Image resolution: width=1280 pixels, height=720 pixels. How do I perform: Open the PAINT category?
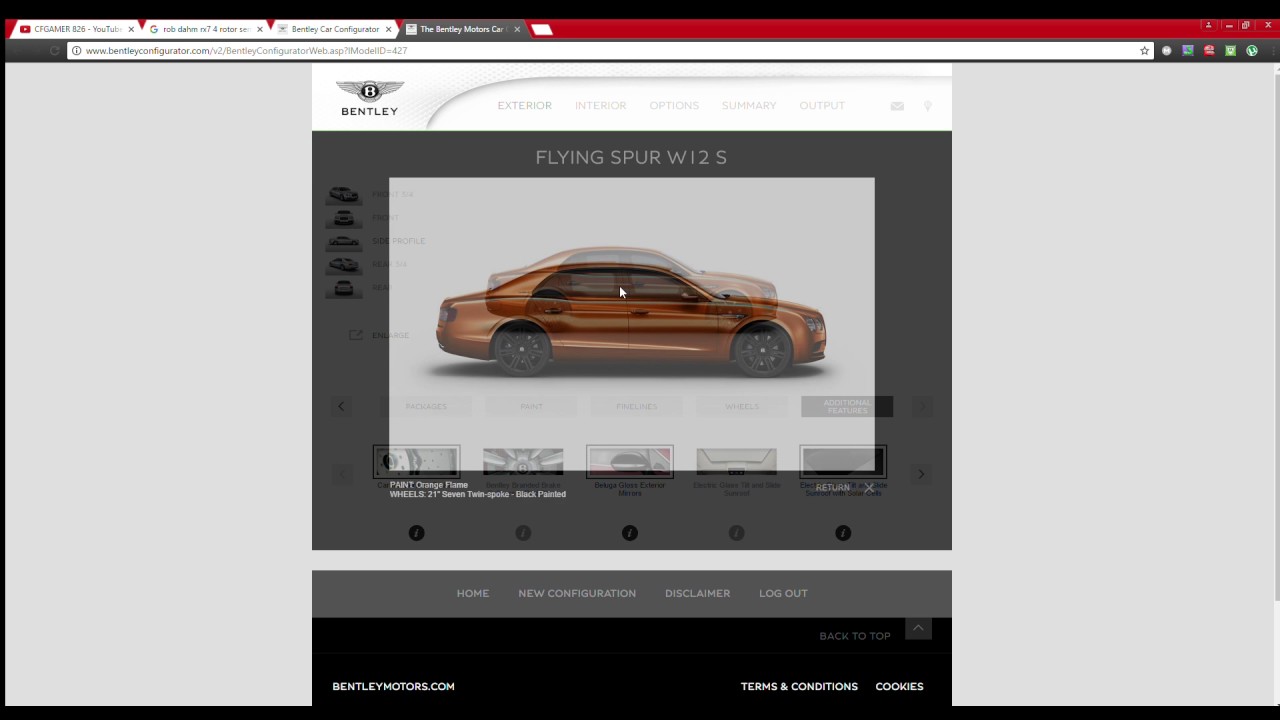(x=531, y=406)
